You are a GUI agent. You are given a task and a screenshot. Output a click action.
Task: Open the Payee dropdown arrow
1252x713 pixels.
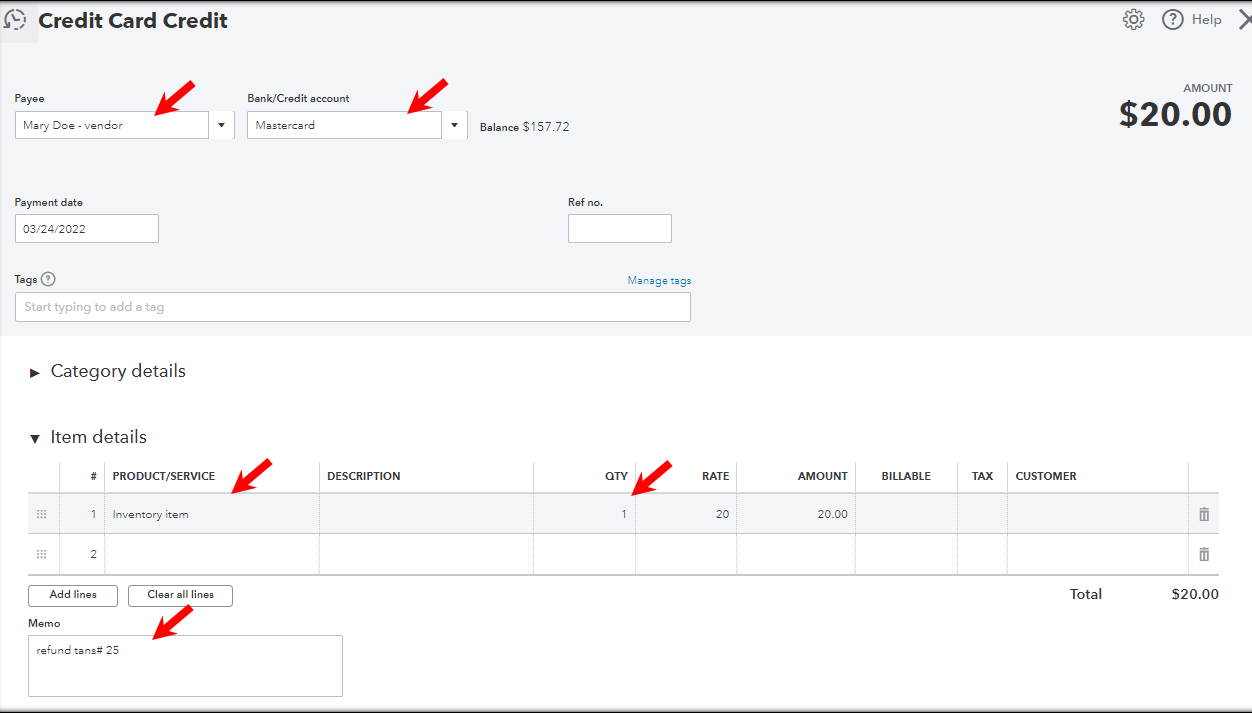[221, 124]
